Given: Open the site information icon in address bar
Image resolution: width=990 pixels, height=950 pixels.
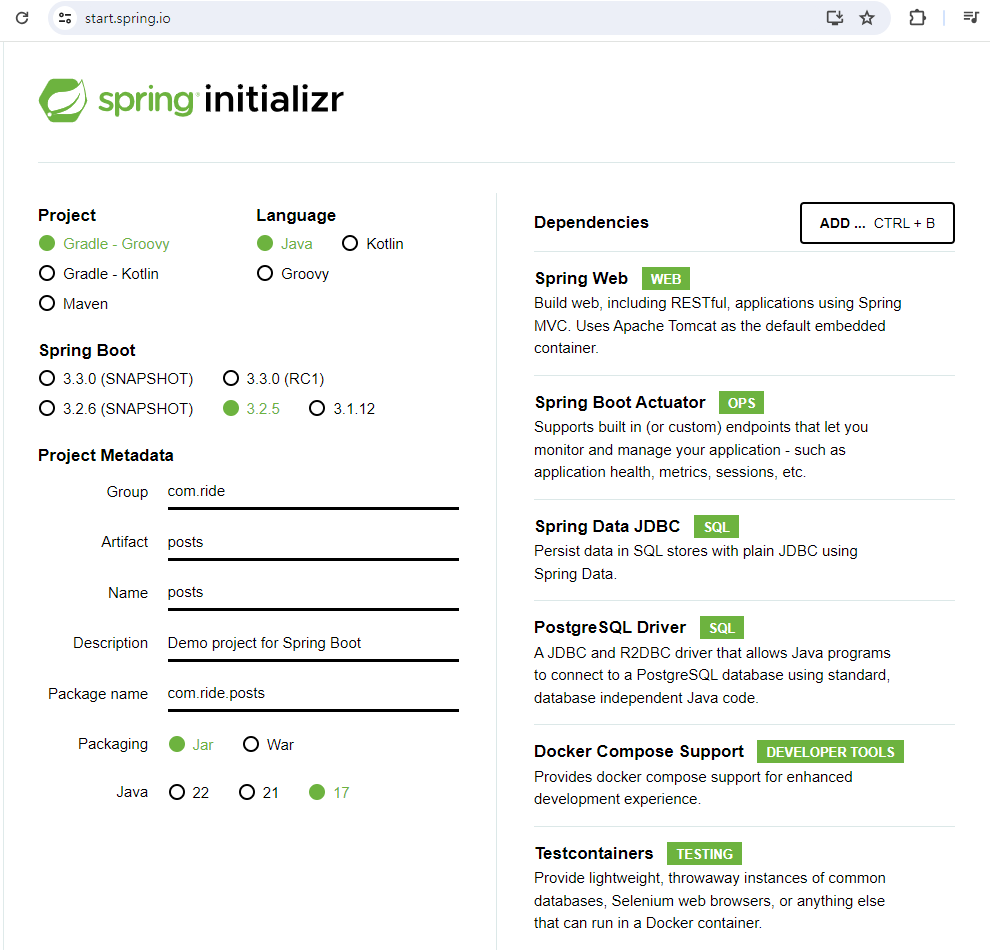Looking at the screenshot, I should pyautogui.click(x=65, y=18).
